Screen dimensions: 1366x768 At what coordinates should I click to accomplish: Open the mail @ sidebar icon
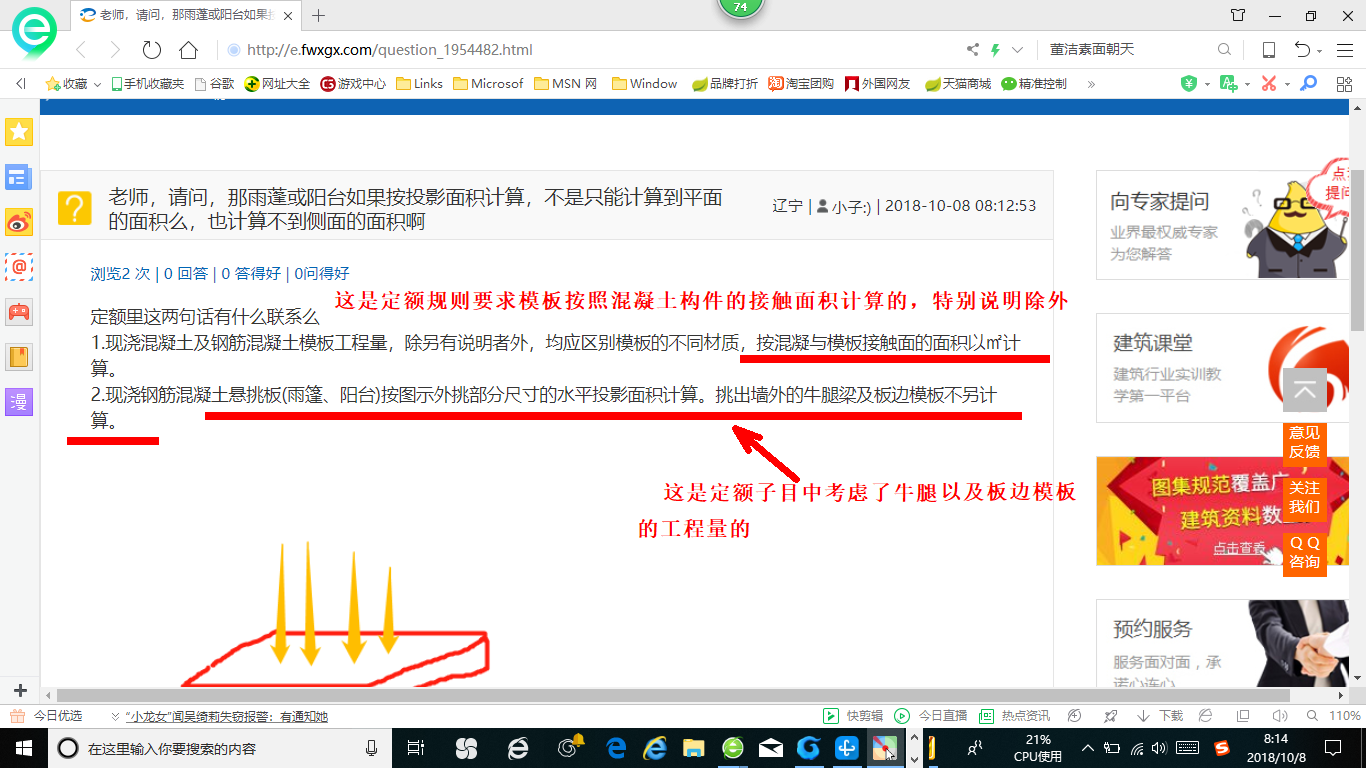coord(19,267)
